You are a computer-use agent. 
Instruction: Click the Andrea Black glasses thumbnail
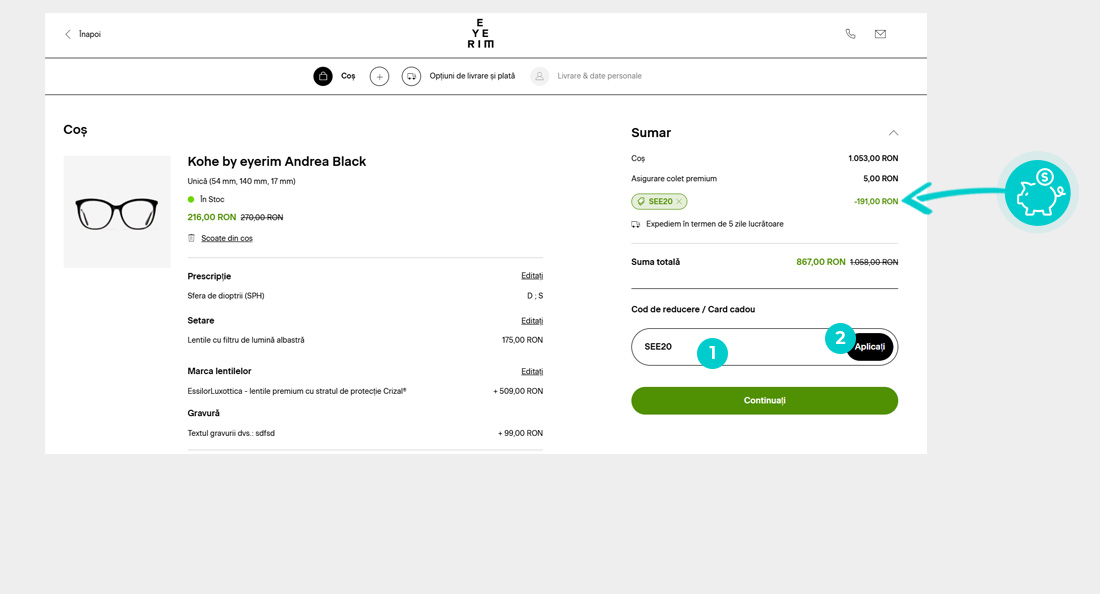(x=117, y=212)
